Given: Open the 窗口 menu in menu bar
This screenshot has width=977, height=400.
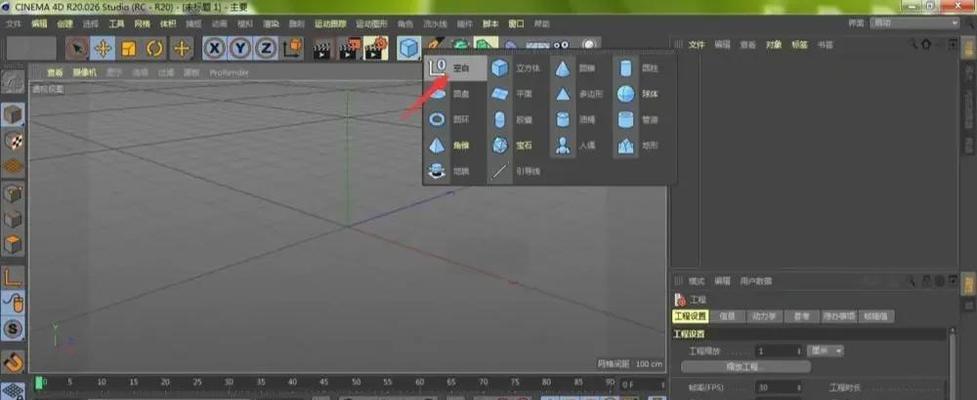Looking at the screenshot, I should tap(516, 24).
